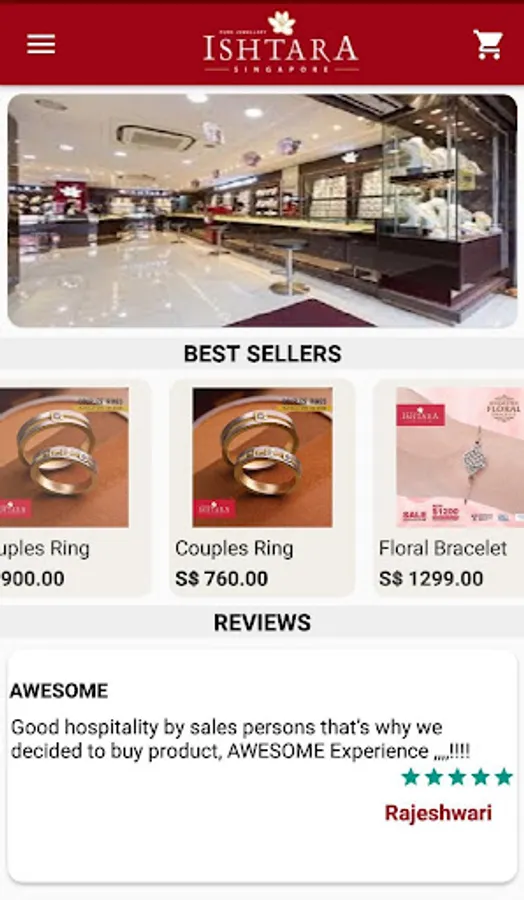The height and width of the screenshot is (900, 524).
Task: Tap the Ishtara Singapore logo
Action: pos(281,42)
